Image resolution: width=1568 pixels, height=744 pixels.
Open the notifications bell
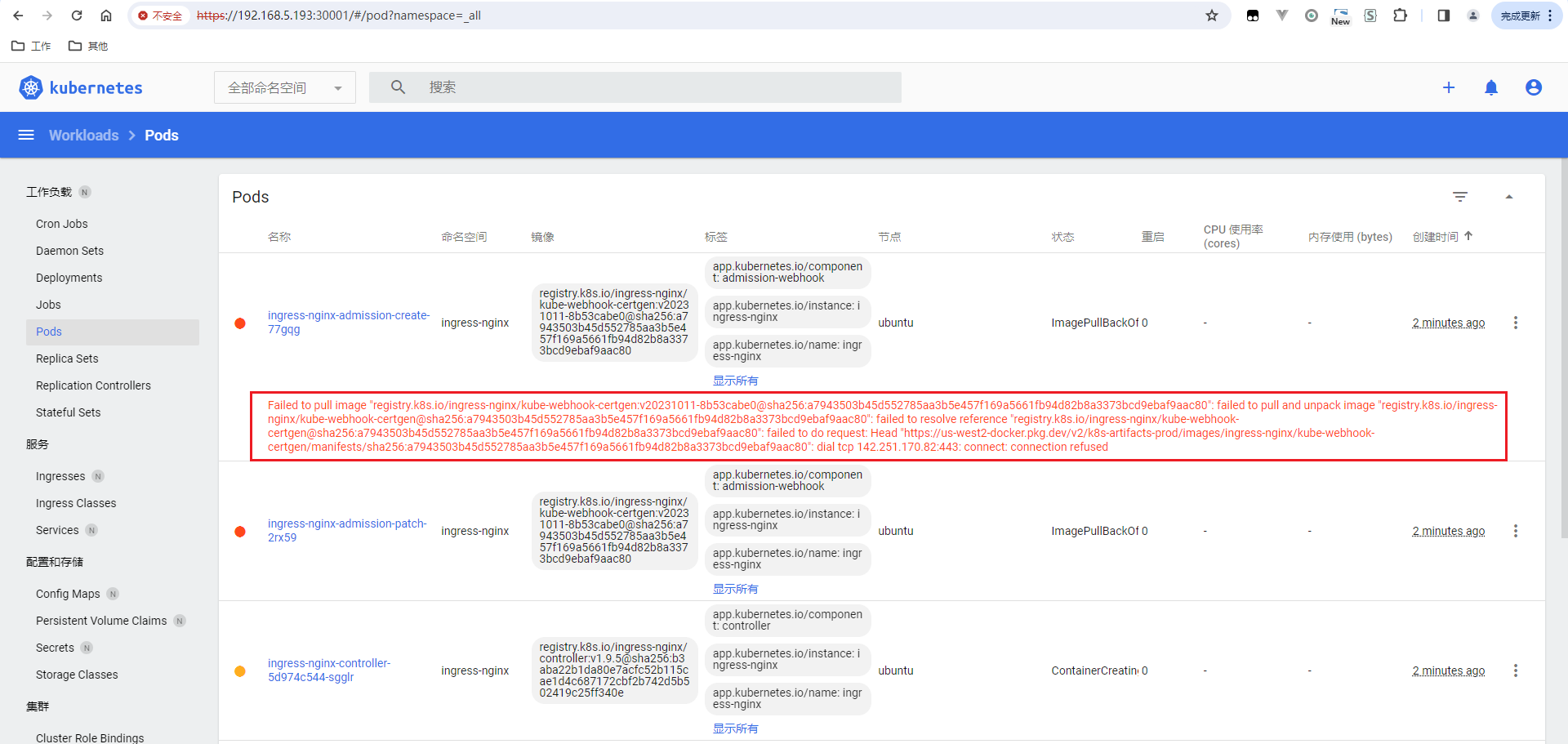point(1491,87)
